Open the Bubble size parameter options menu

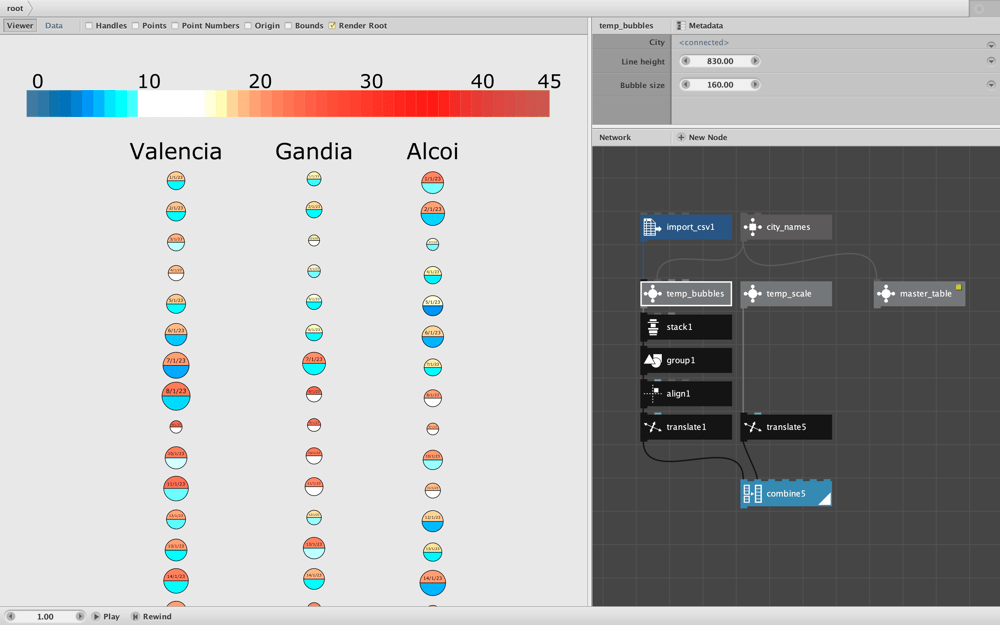[x=990, y=84]
